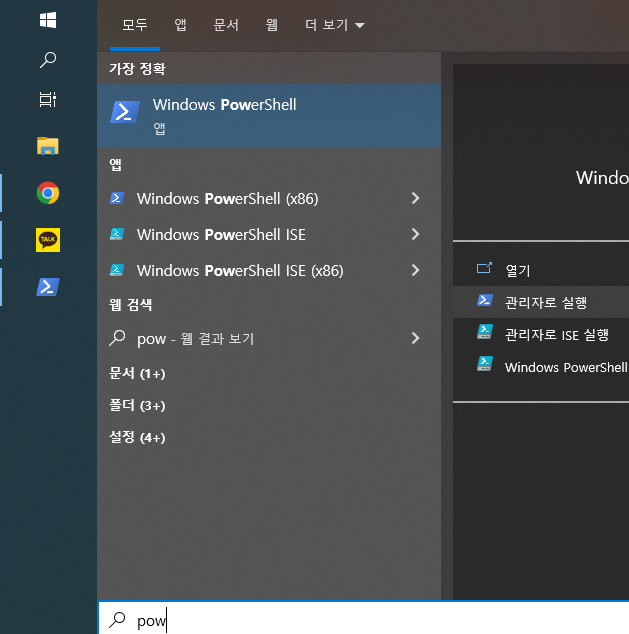Select the 문서 filter tab
The image size is (629, 634).
[x=226, y=25]
